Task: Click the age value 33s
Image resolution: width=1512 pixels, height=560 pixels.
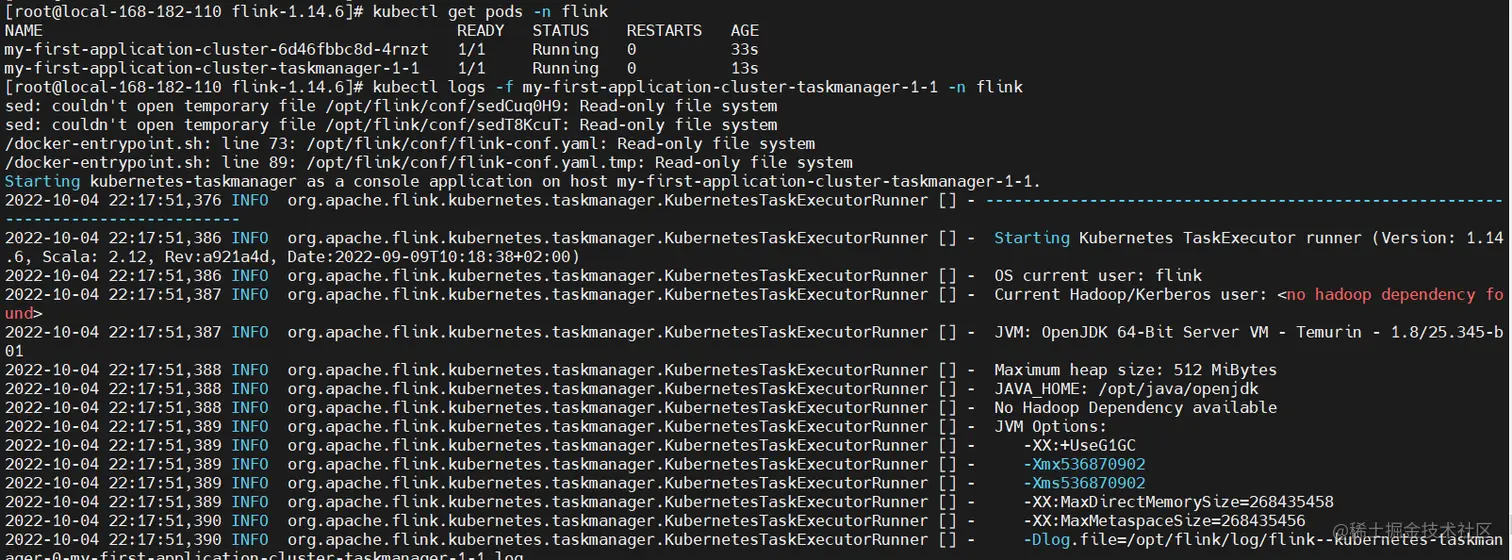Action: (x=744, y=49)
